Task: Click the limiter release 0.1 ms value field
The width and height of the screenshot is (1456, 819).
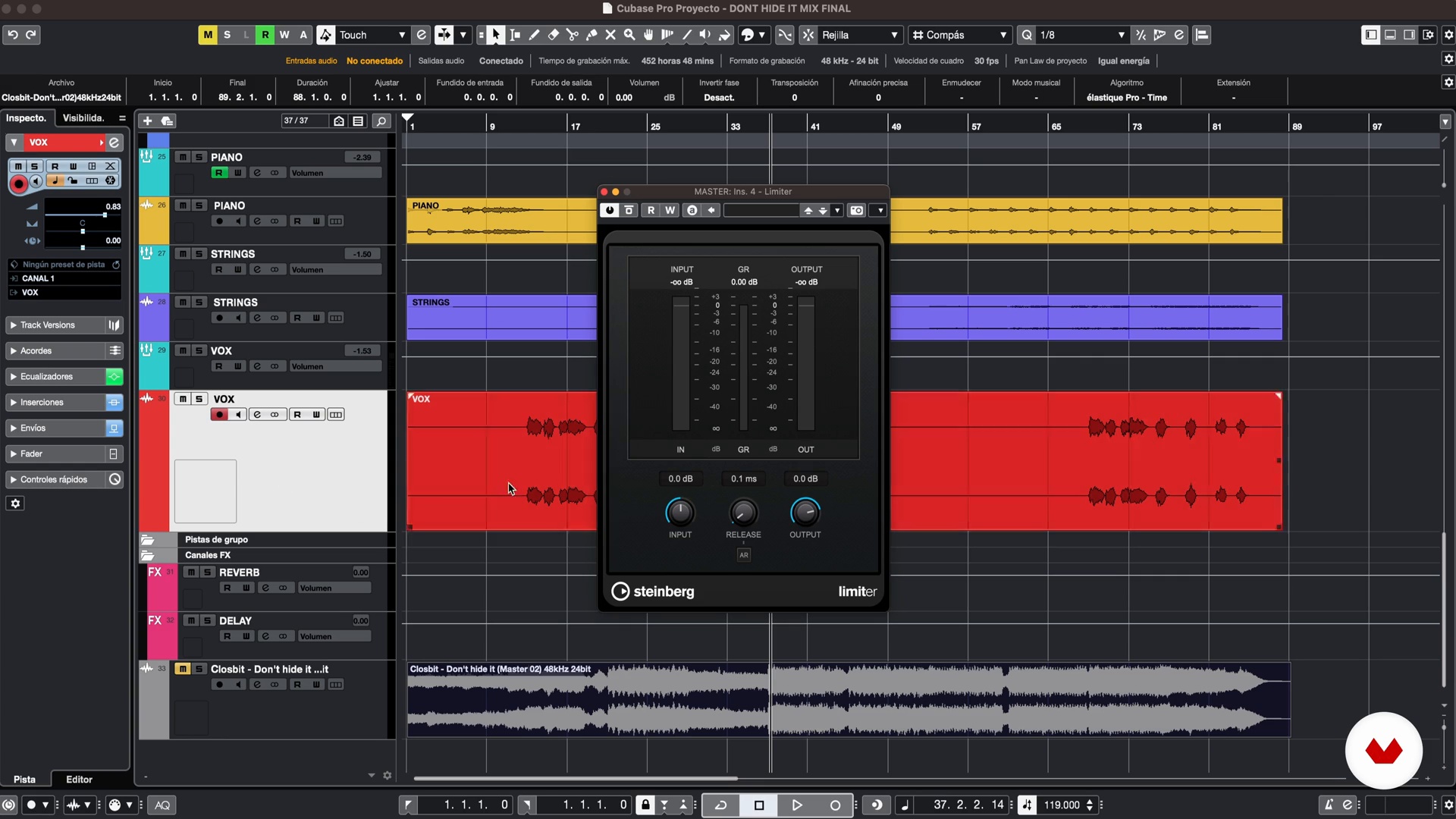Action: [x=744, y=479]
